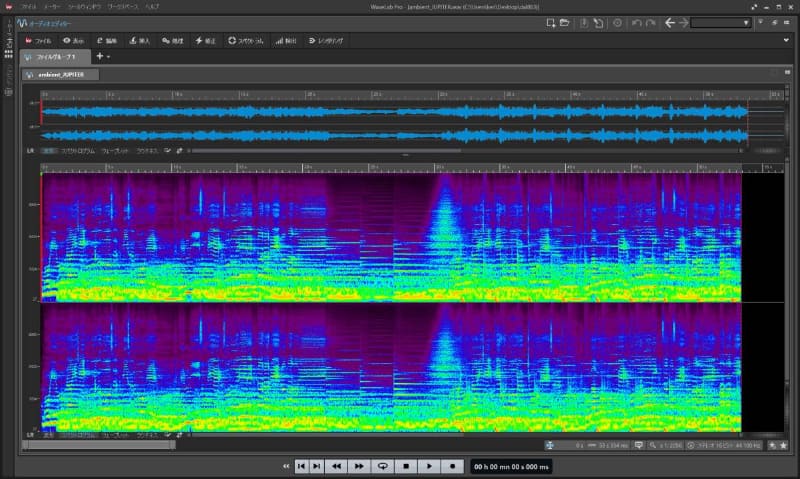Click the New file icon in toolbar

click(550, 22)
